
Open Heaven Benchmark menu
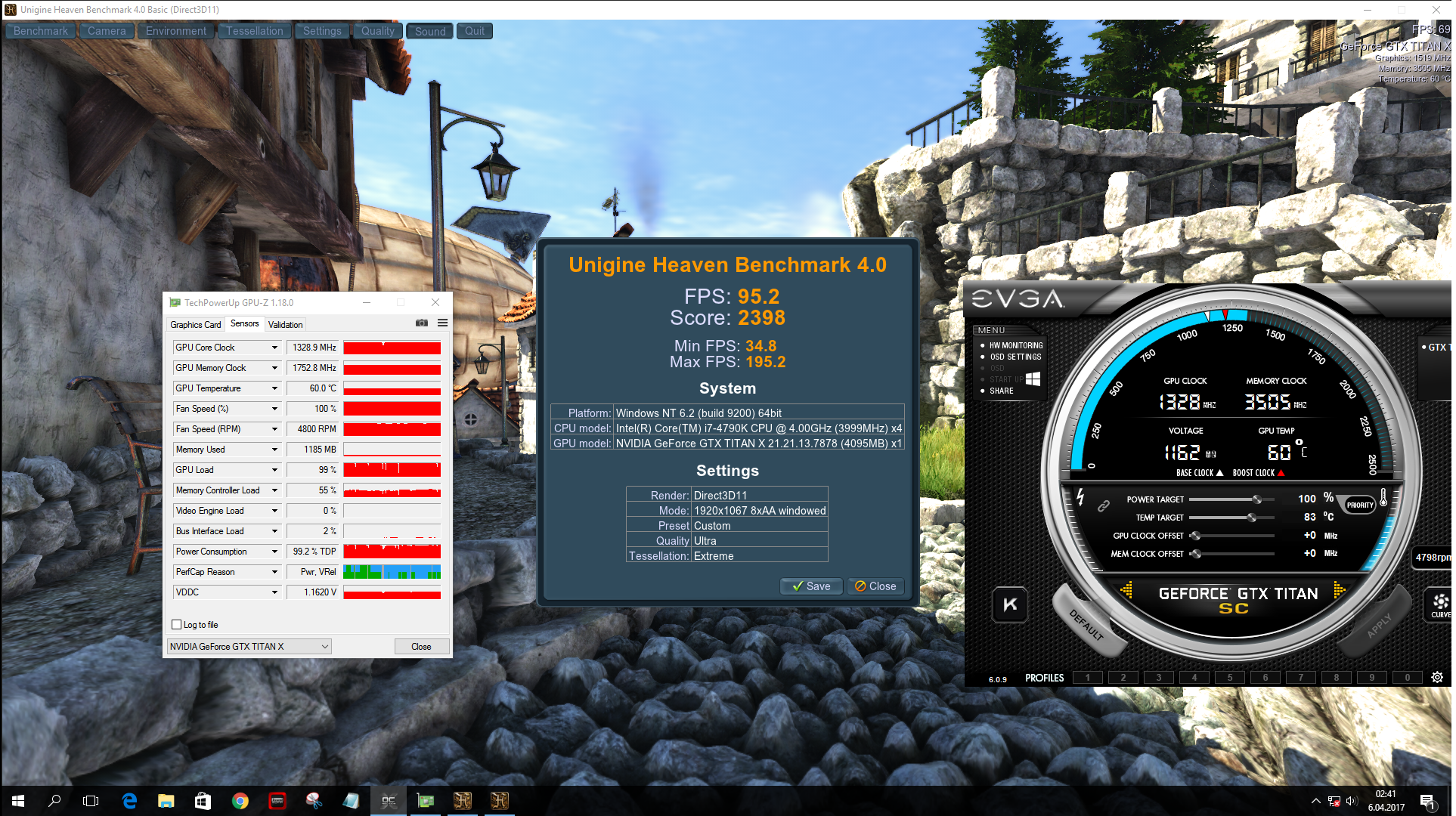pyautogui.click(x=41, y=31)
